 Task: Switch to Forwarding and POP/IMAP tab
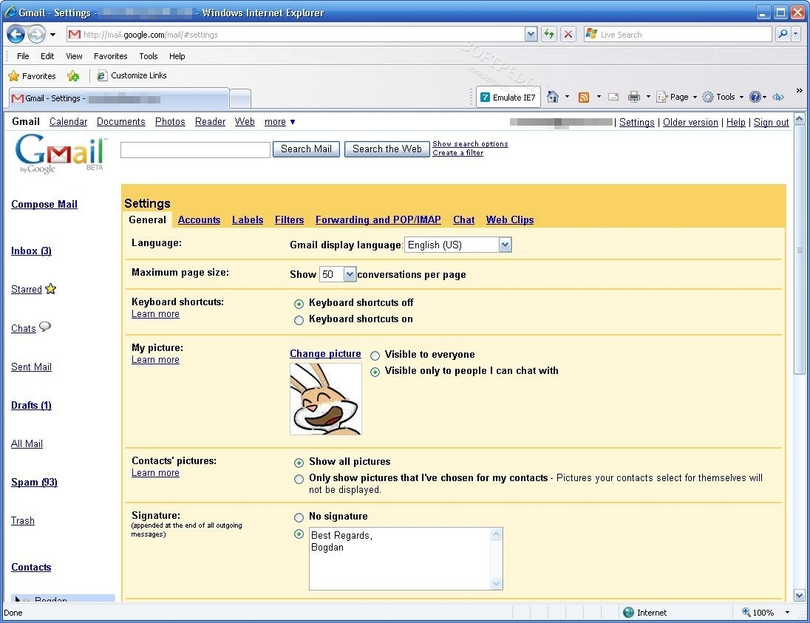pos(377,220)
